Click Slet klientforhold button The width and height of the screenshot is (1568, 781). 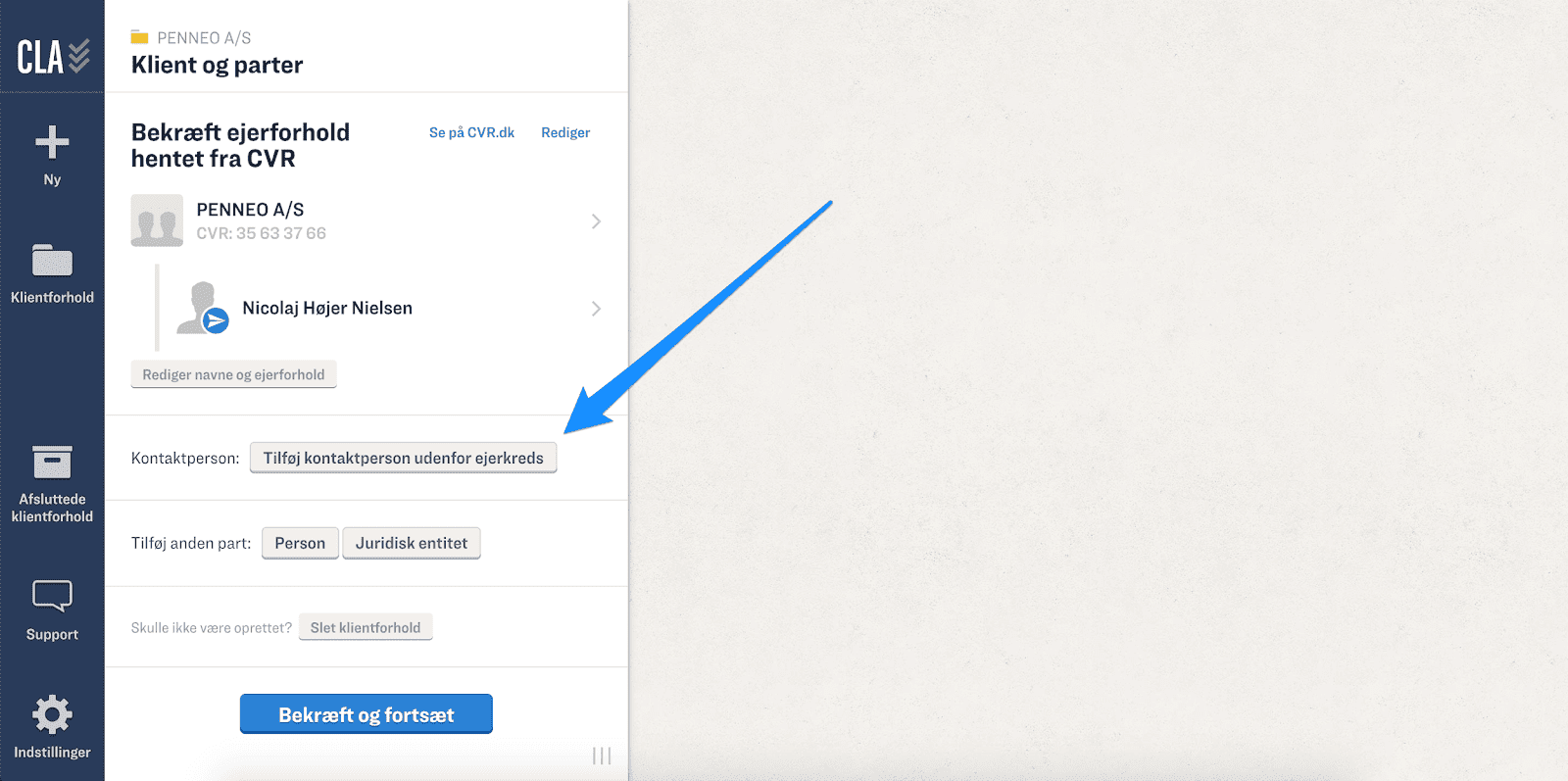point(366,627)
